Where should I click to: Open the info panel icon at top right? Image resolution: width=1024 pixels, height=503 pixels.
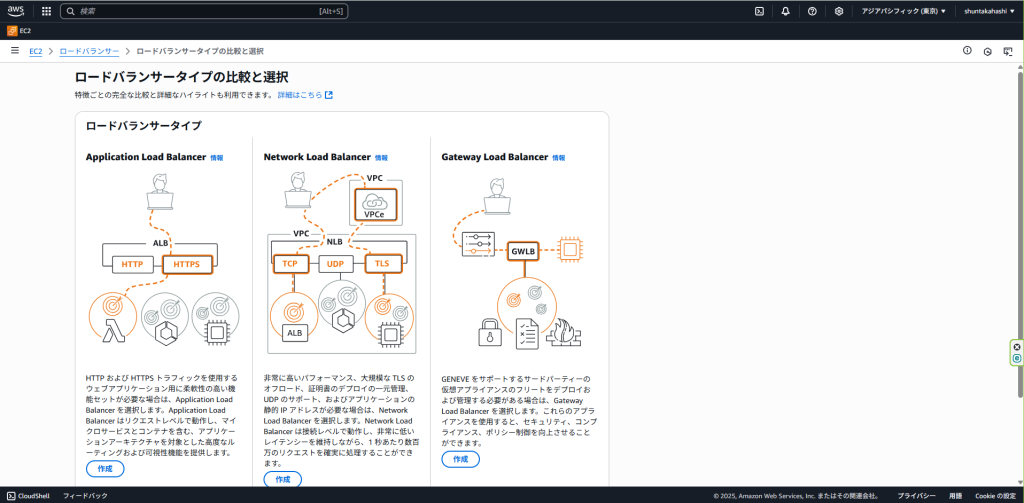(x=968, y=50)
